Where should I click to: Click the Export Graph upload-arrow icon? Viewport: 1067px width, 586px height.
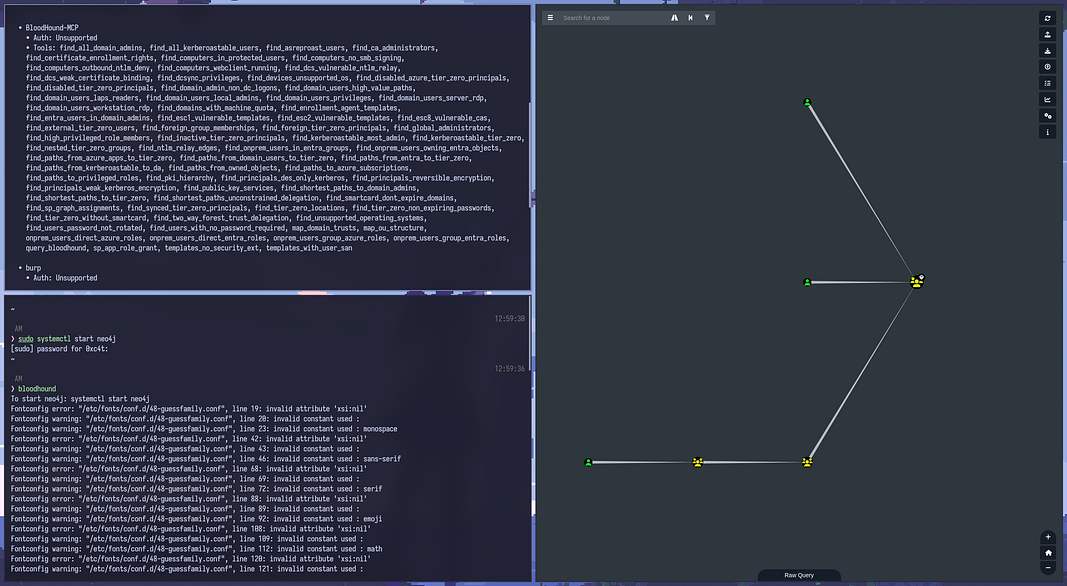pos(1047,35)
